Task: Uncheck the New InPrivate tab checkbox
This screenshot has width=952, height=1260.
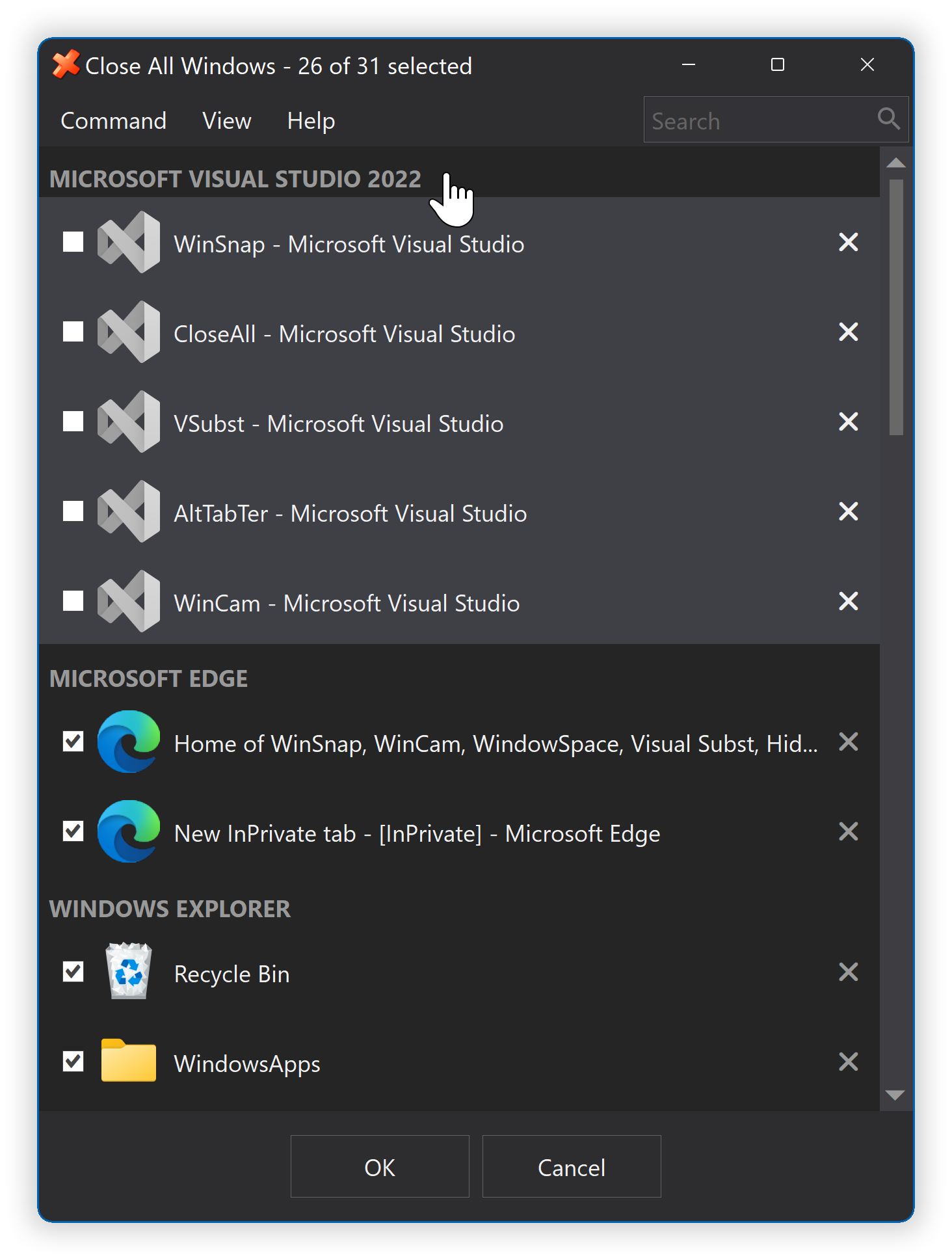Action: point(73,831)
